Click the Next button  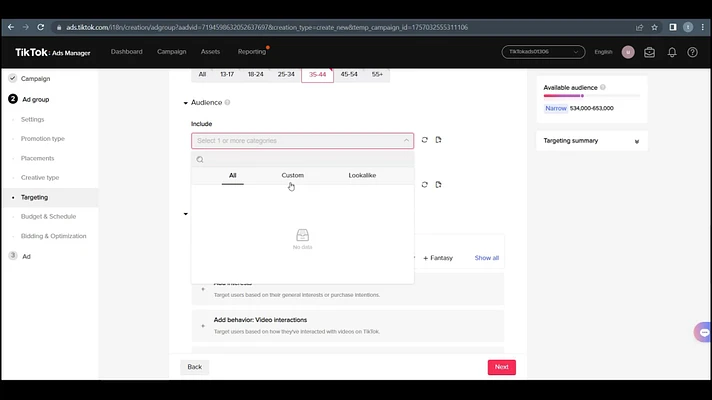pyautogui.click(x=501, y=367)
